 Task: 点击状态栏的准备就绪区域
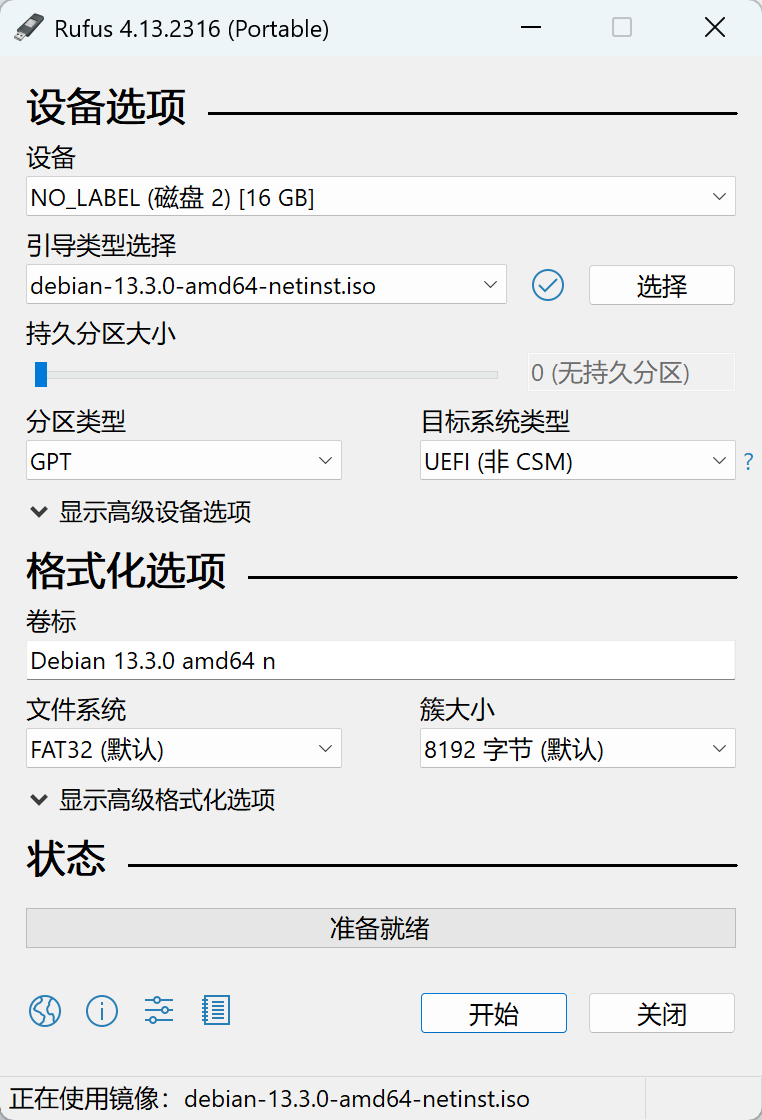(380, 928)
